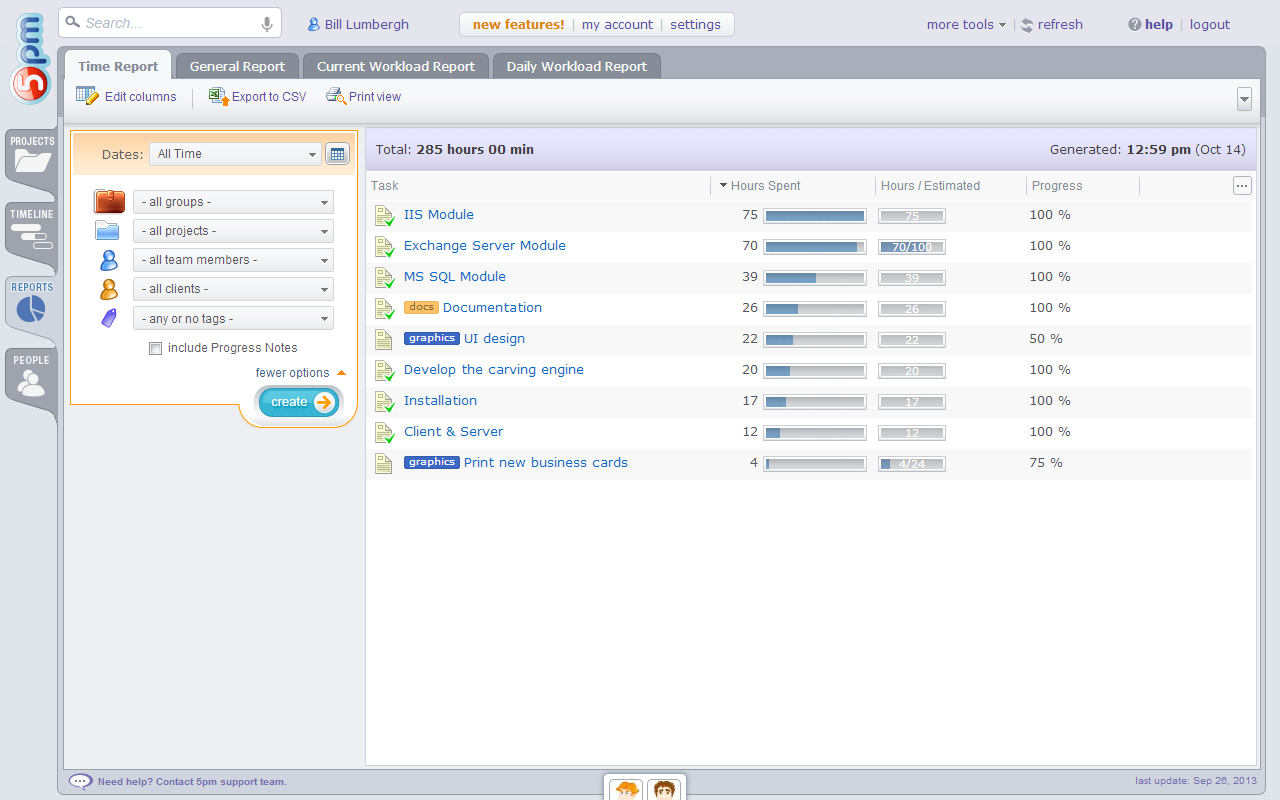1280x800 pixels.
Task: Open the Dates All Time dropdown
Action: [x=235, y=154]
